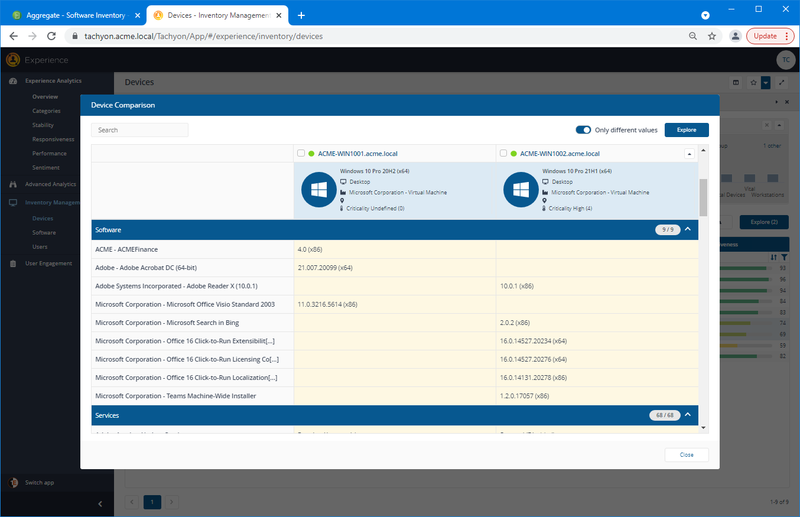Click page 1 pagination button
The width and height of the screenshot is (800, 517).
(x=152, y=502)
